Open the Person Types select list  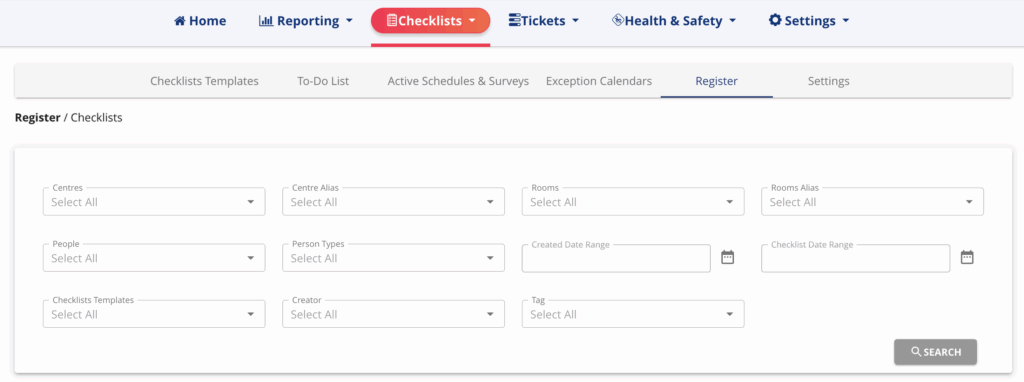point(393,258)
